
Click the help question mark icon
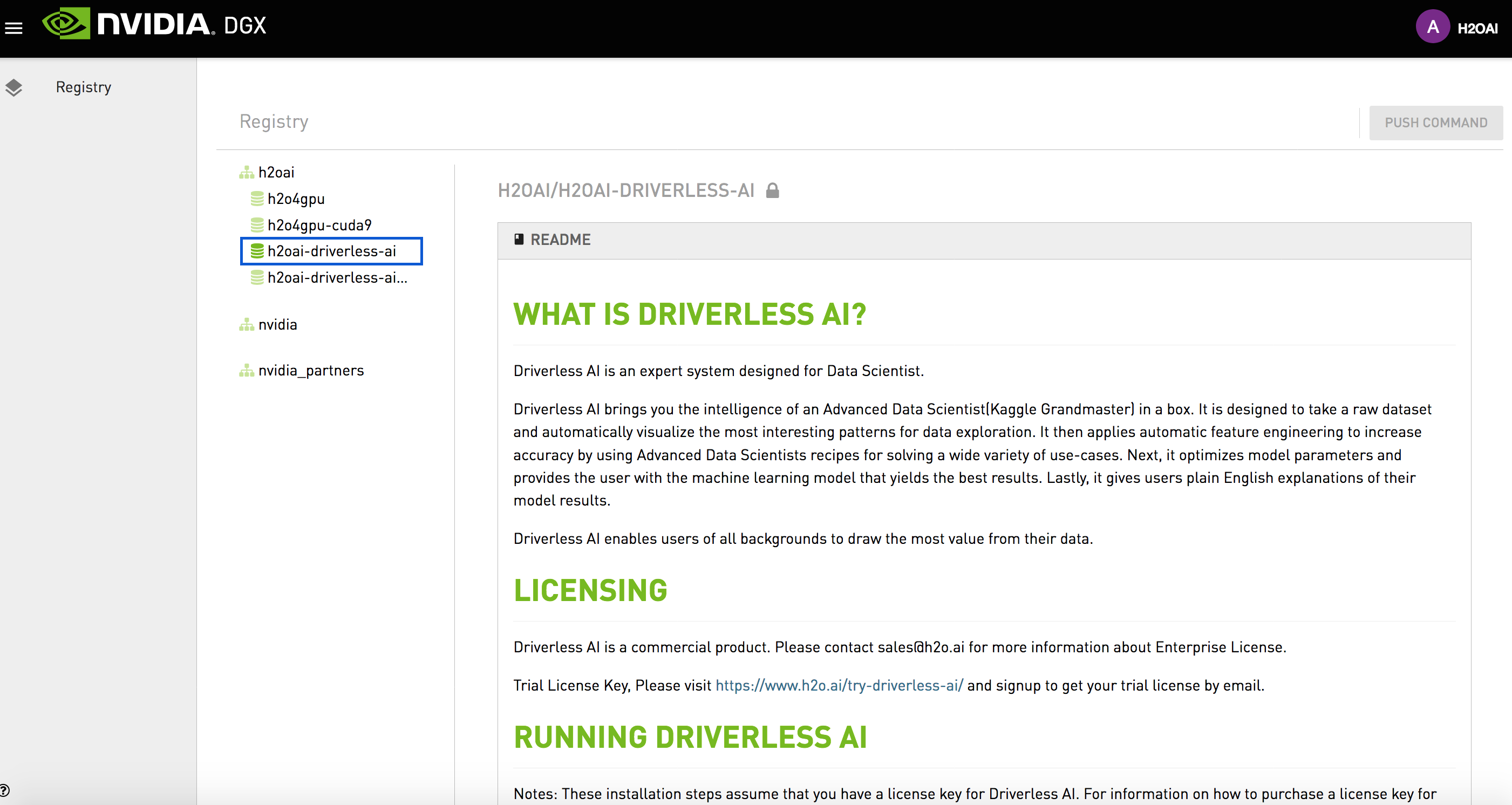(x=5, y=790)
